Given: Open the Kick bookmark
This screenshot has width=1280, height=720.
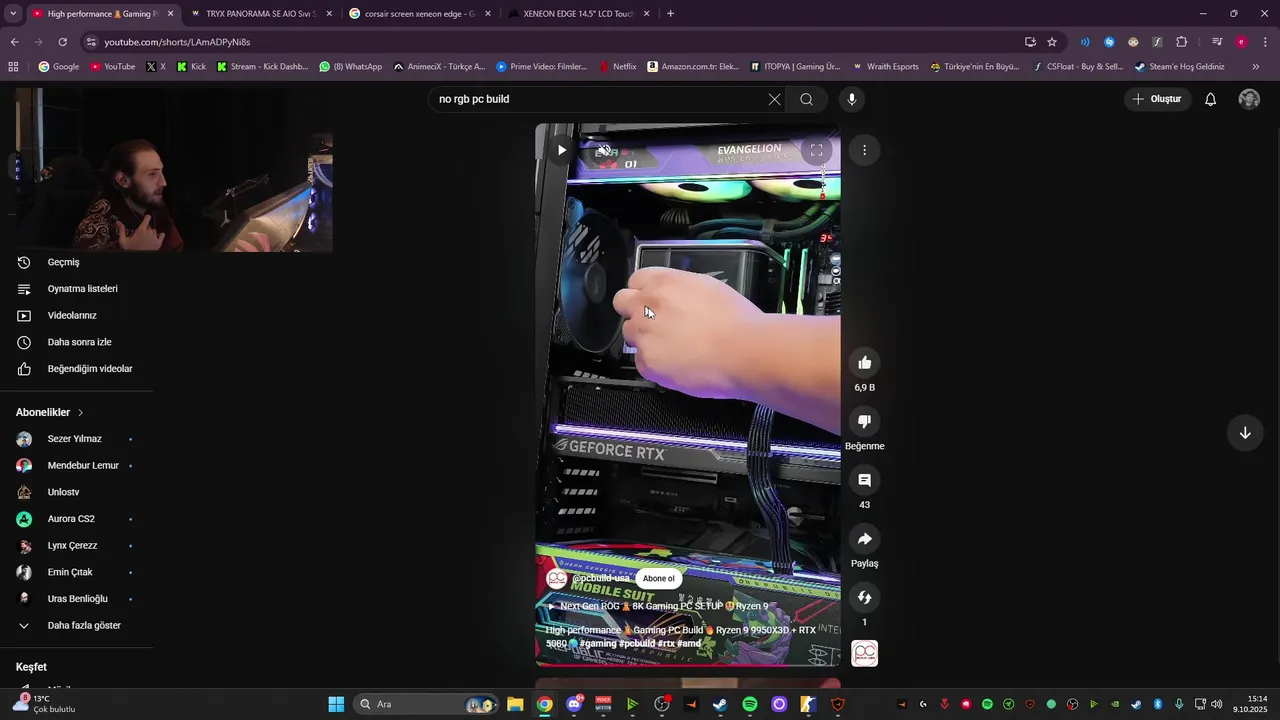Looking at the screenshot, I should pos(191,67).
